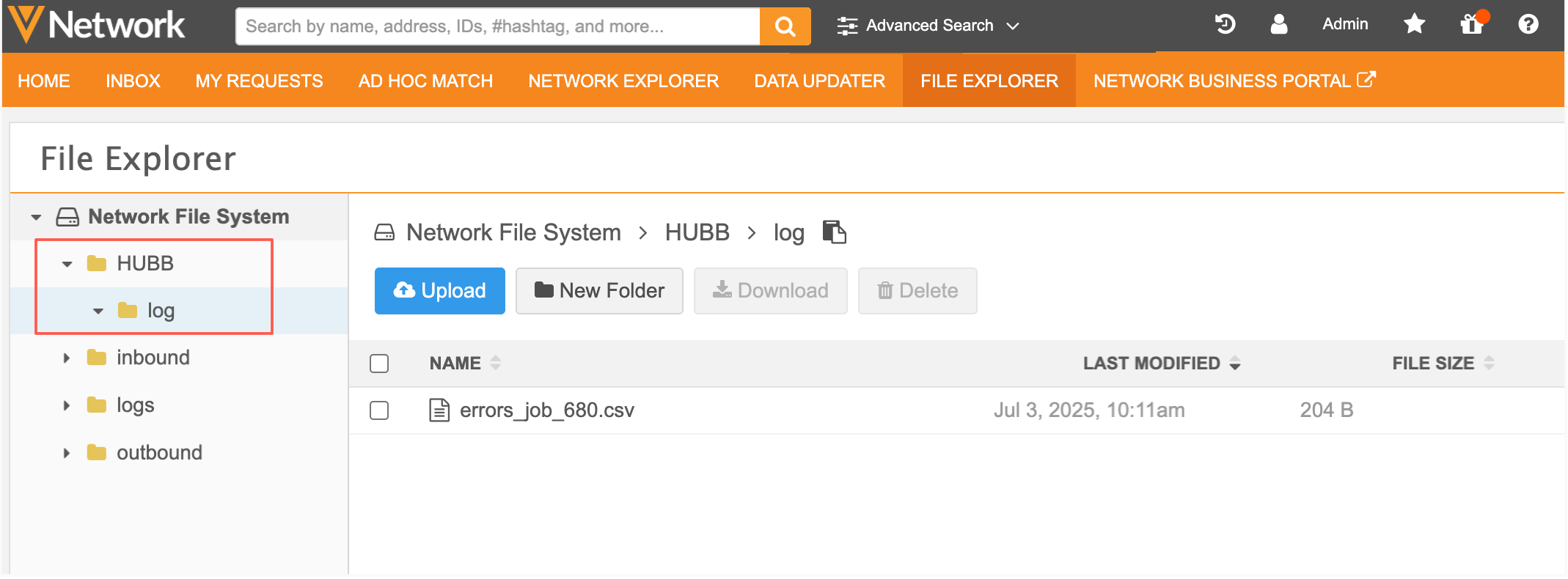Screen dimensions: 1568x579
Task: Expand the inbound folder arrow
Action: coord(67,358)
